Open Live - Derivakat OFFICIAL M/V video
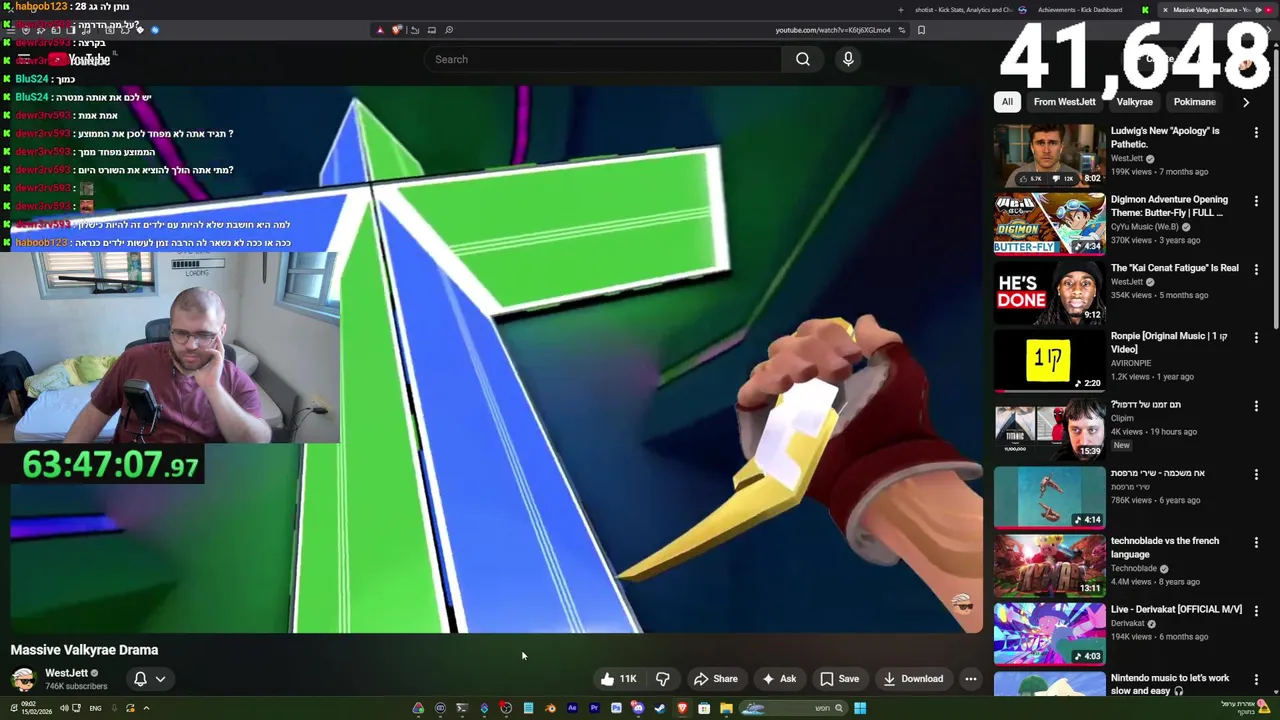This screenshot has width=1280, height=720. (1049, 633)
